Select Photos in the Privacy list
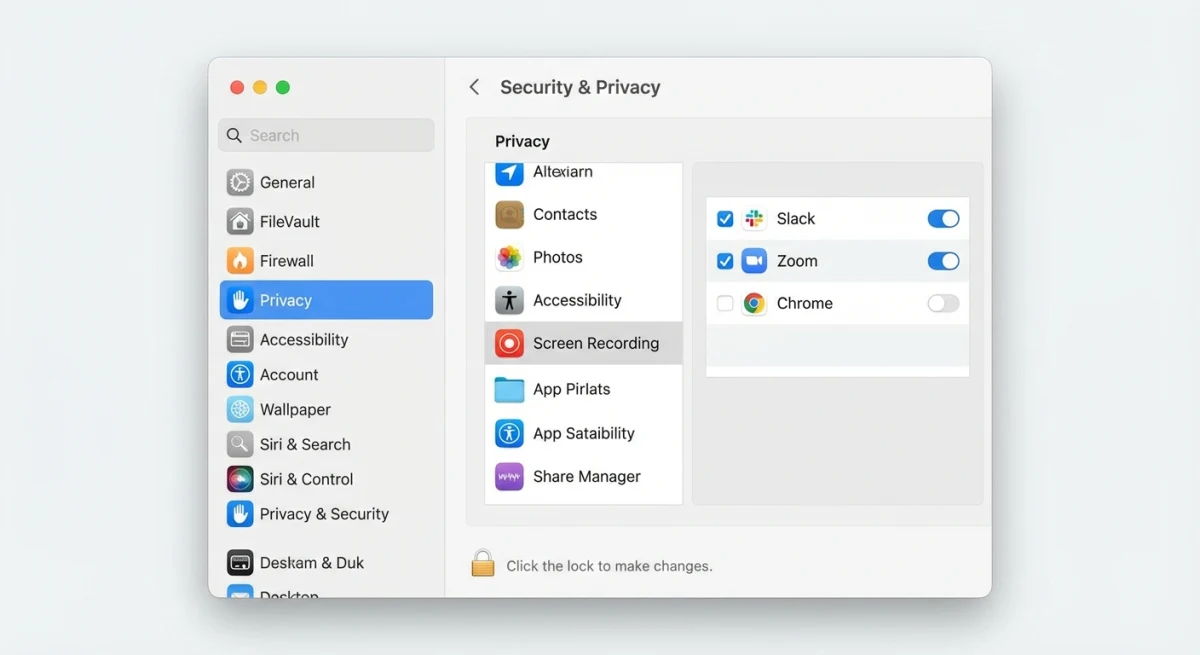Viewport: 1200px width, 655px height. (584, 257)
